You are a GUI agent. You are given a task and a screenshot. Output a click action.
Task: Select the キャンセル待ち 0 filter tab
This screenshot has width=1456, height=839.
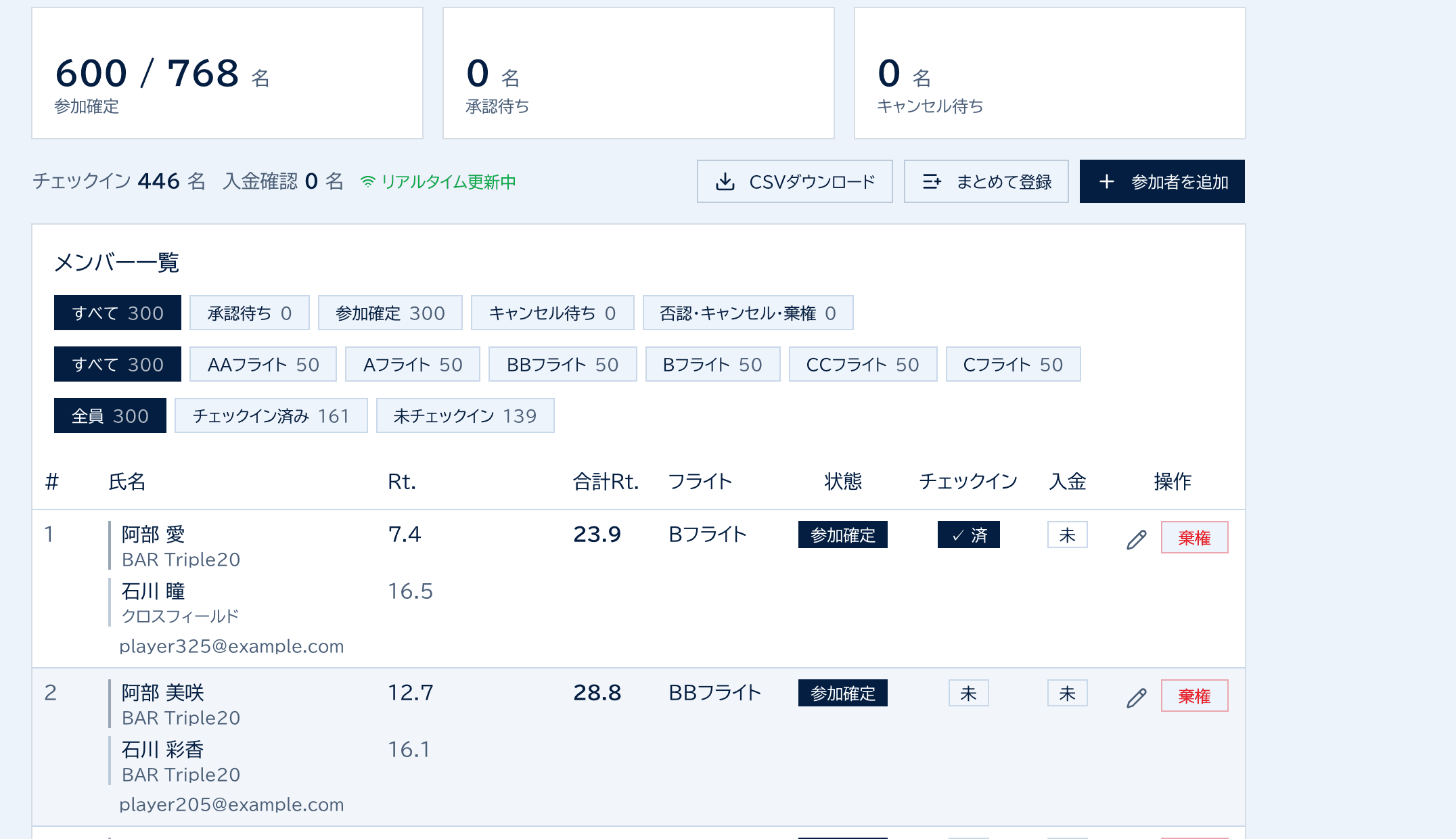pyautogui.click(x=553, y=313)
